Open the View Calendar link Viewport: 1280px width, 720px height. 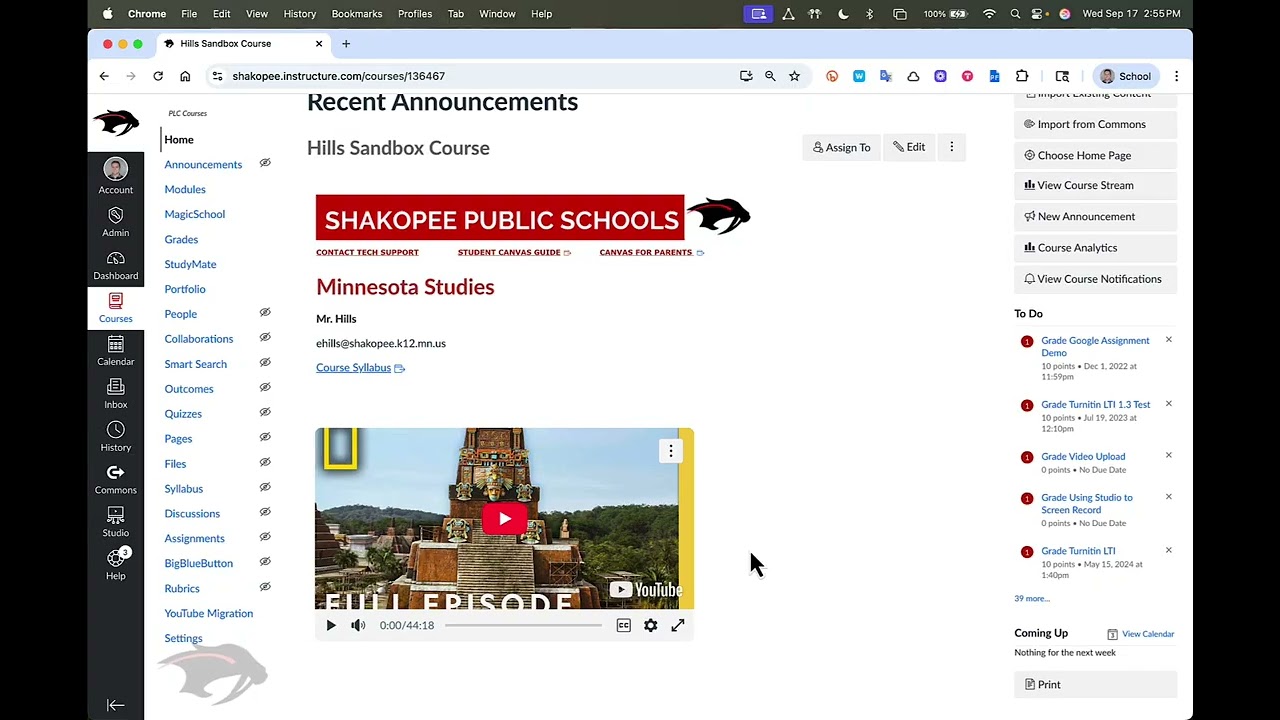1147,634
